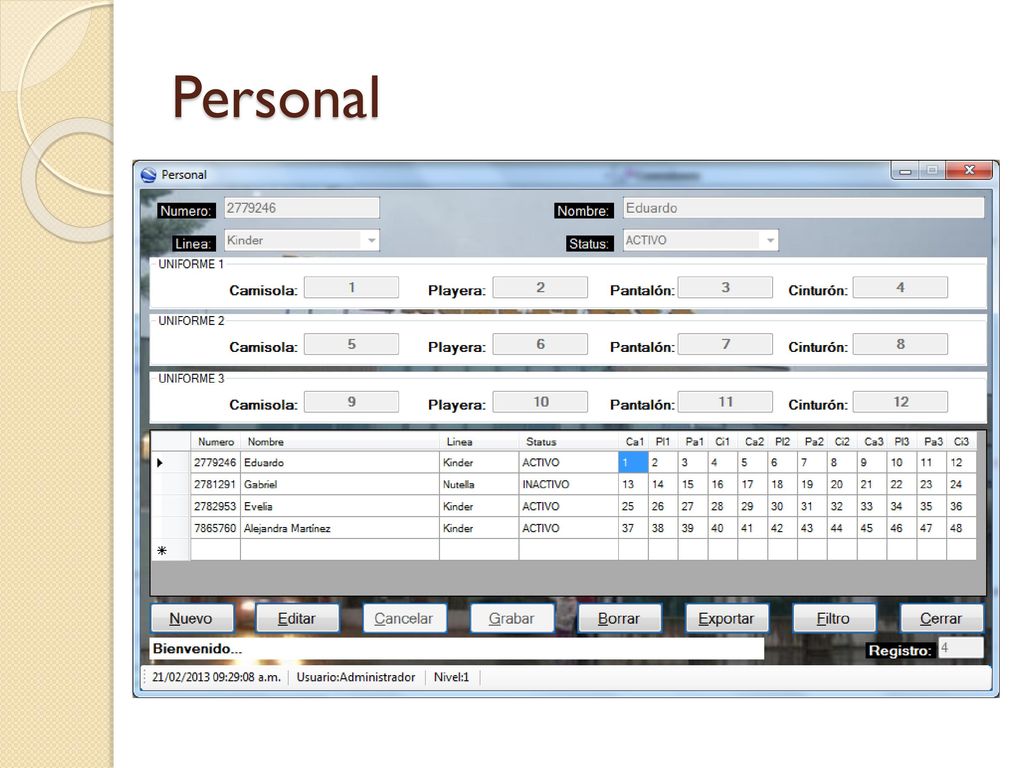This screenshot has height=768, width=1024.
Task: Click Uniforme 3 Camisola field
Action: point(351,402)
